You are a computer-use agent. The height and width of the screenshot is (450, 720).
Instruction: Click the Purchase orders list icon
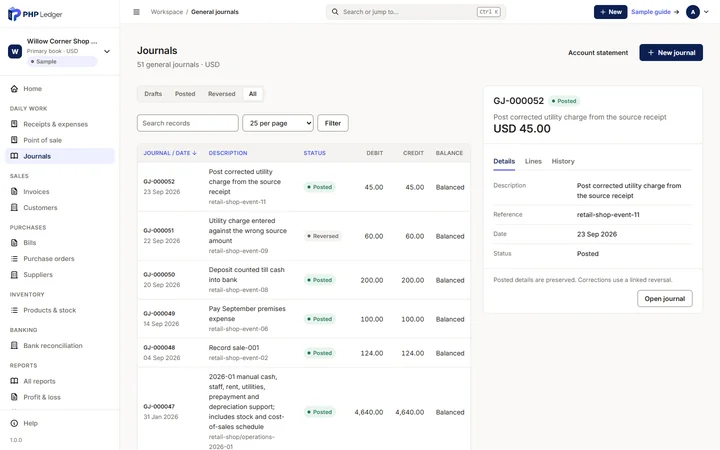(14, 259)
